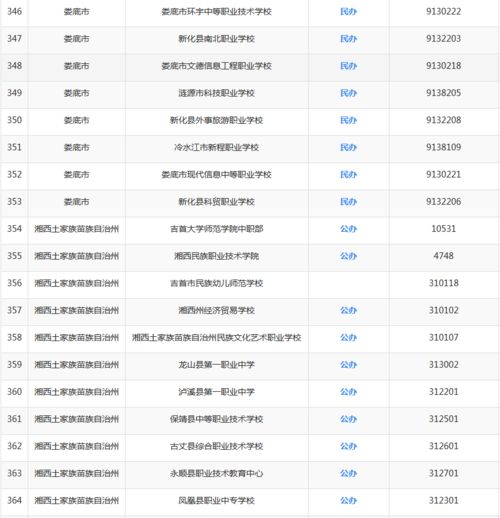
Task: Select the cell 娄底市现代信息中等职业学校
Action: point(216,175)
